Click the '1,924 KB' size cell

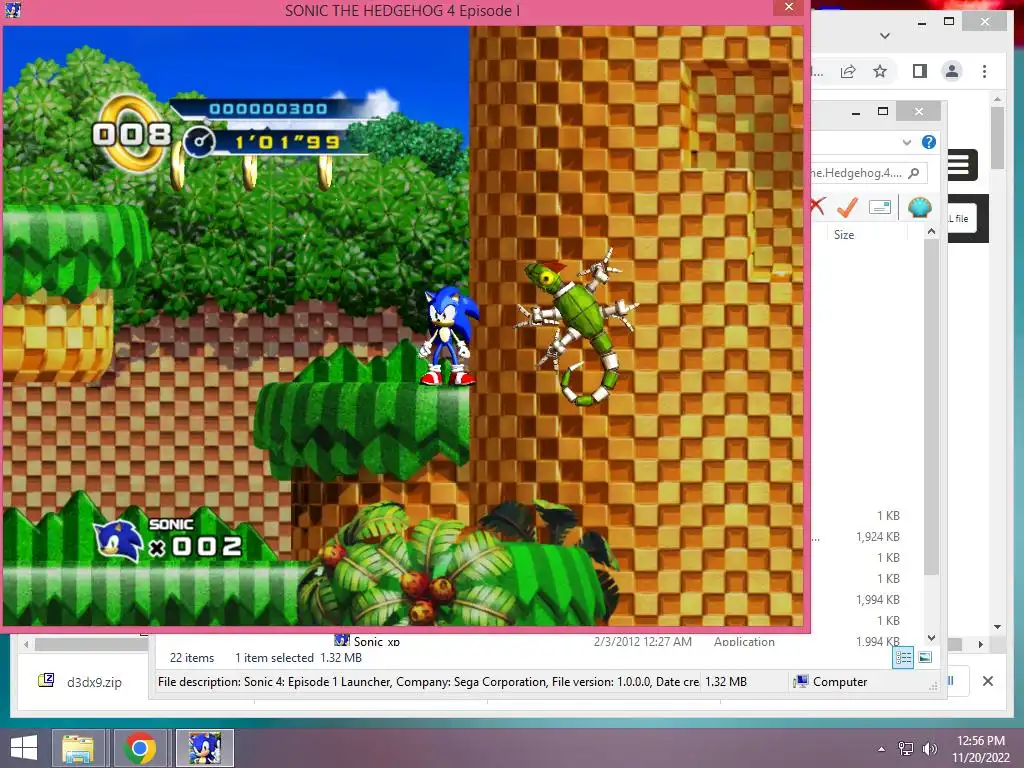877,537
